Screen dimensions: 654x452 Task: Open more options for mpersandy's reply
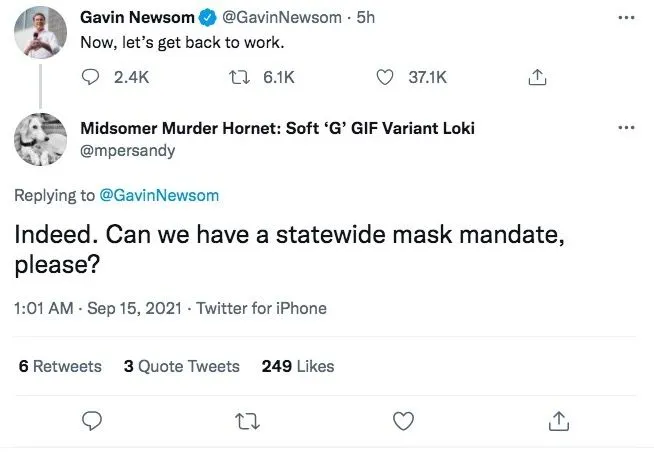[x=626, y=128]
